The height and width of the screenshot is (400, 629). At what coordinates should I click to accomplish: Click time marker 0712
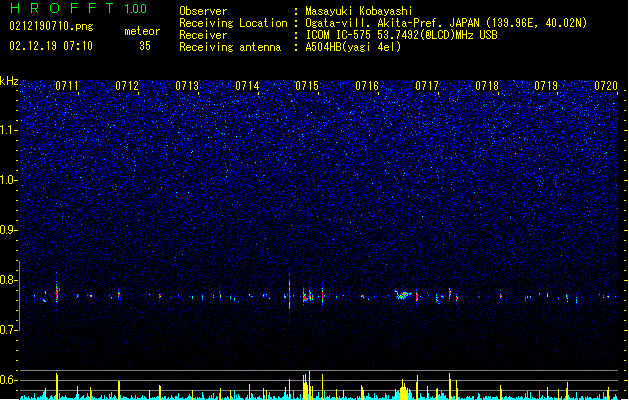(x=127, y=86)
